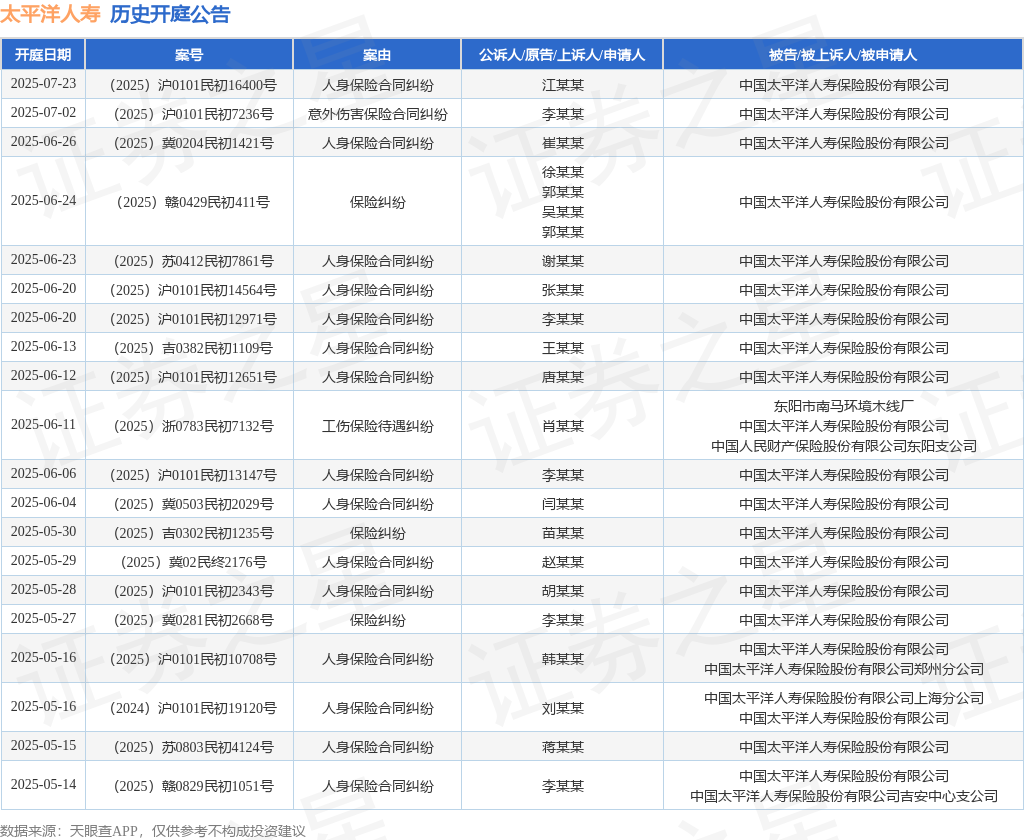Click plaintiff name 张某某
The image size is (1024, 840).
(x=562, y=290)
